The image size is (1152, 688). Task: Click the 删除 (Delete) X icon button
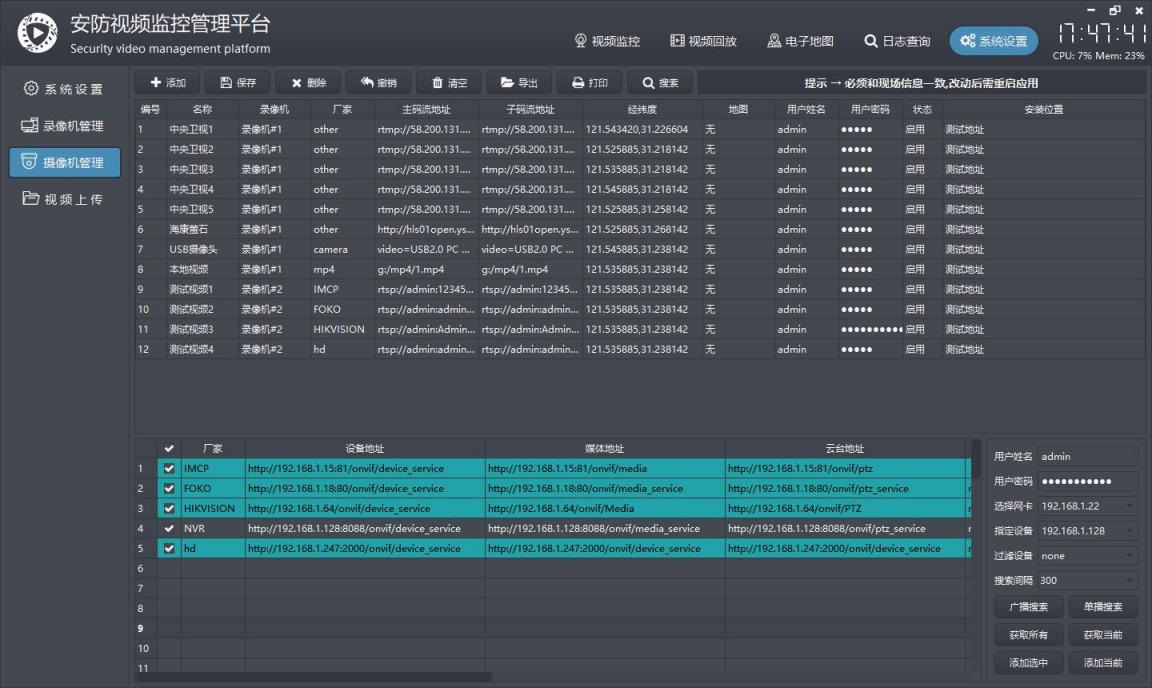[309, 83]
